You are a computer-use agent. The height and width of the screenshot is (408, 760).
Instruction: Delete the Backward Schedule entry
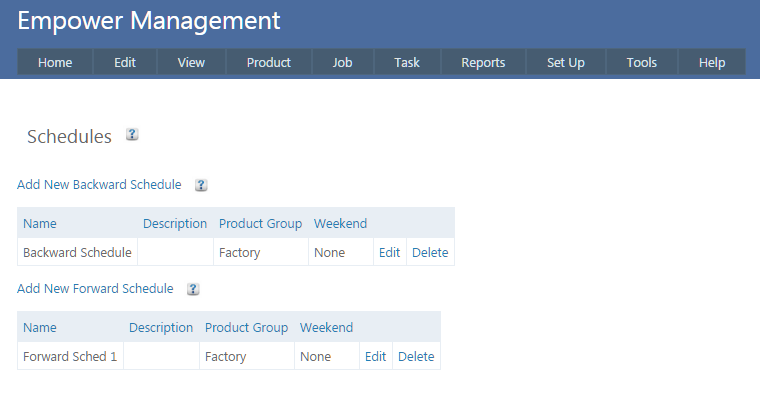tap(430, 253)
